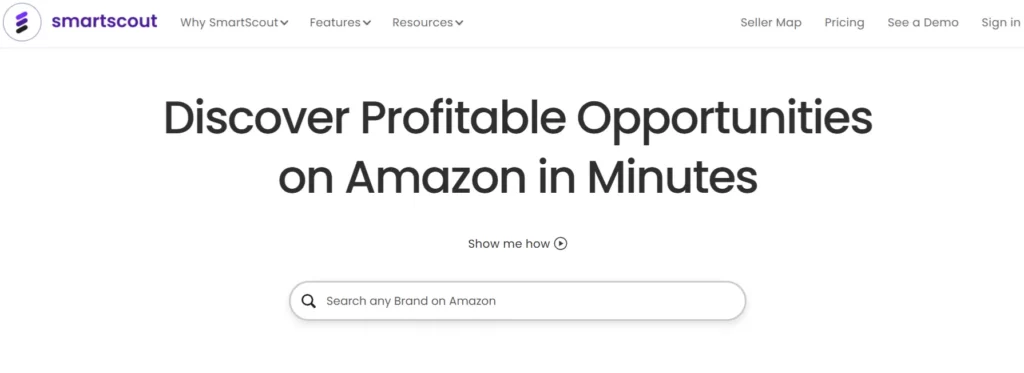
Task: Open the Features menu label
Action: coord(336,22)
